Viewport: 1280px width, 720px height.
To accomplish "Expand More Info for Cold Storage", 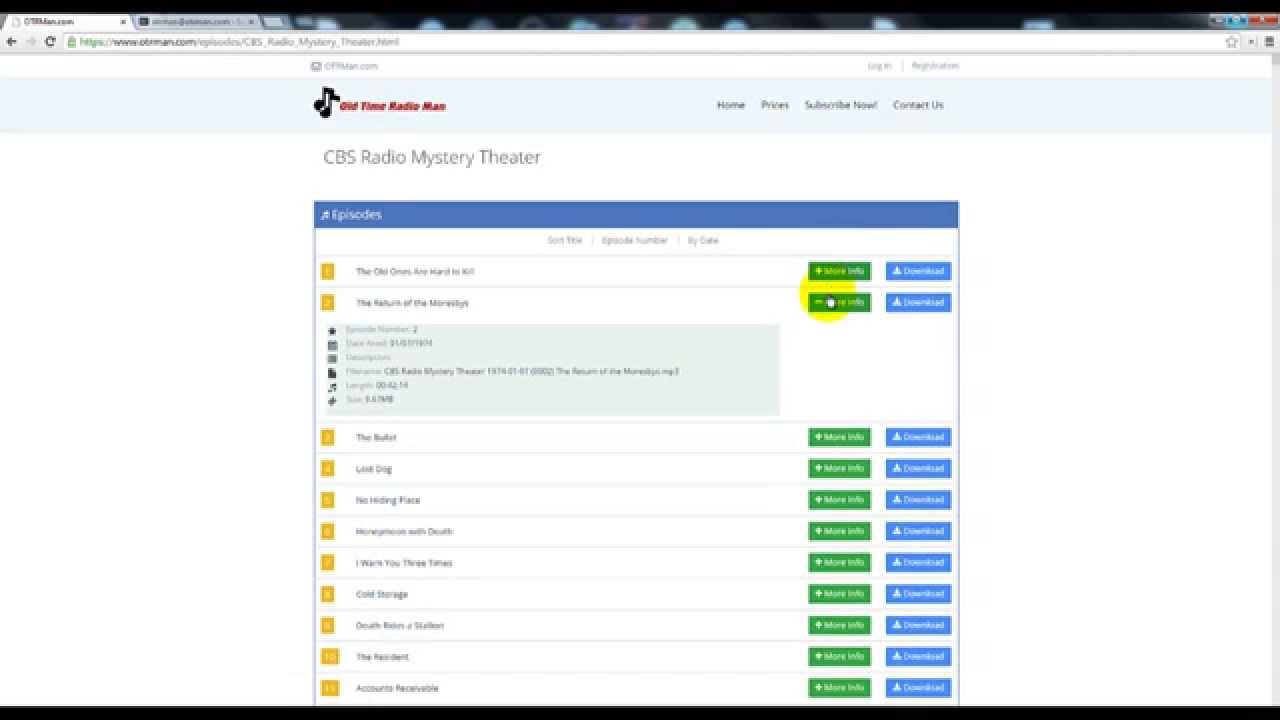I will pyautogui.click(x=839, y=593).
